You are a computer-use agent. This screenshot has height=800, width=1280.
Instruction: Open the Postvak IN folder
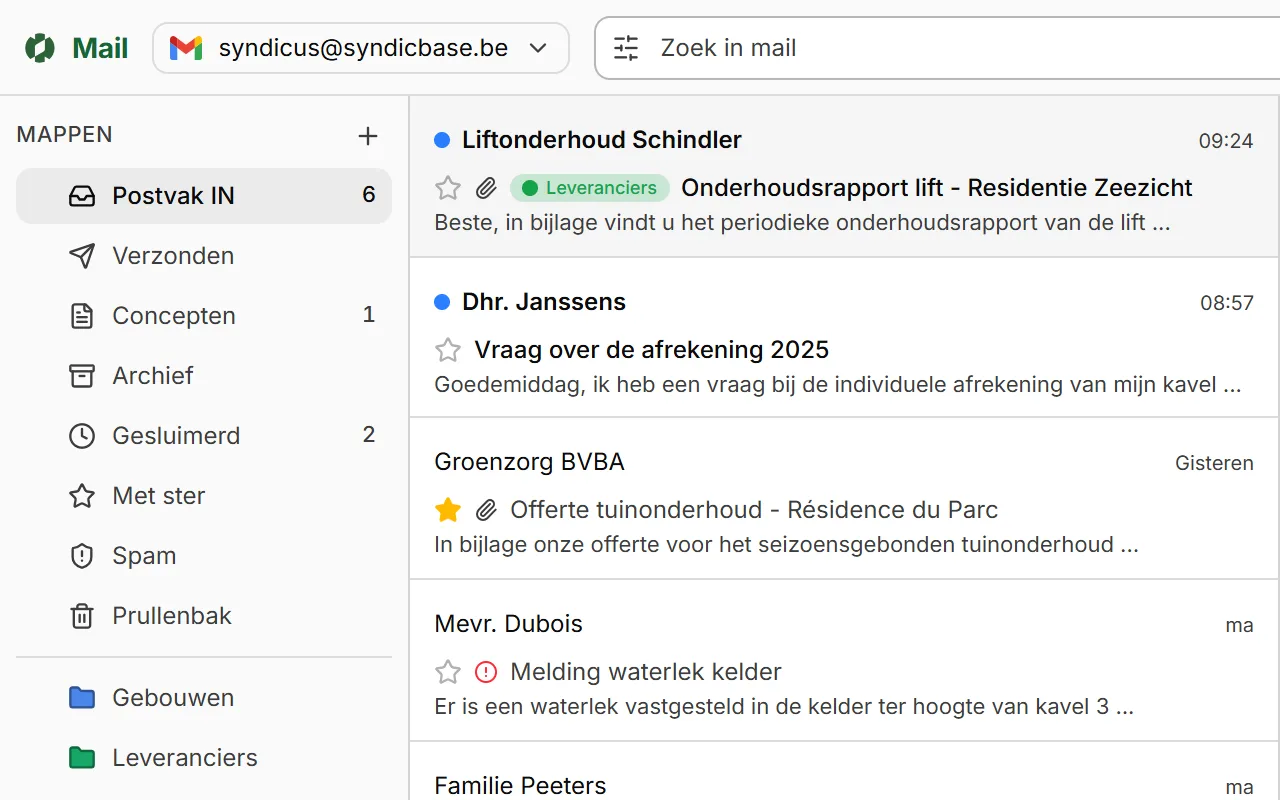click(x=204, y=196)
